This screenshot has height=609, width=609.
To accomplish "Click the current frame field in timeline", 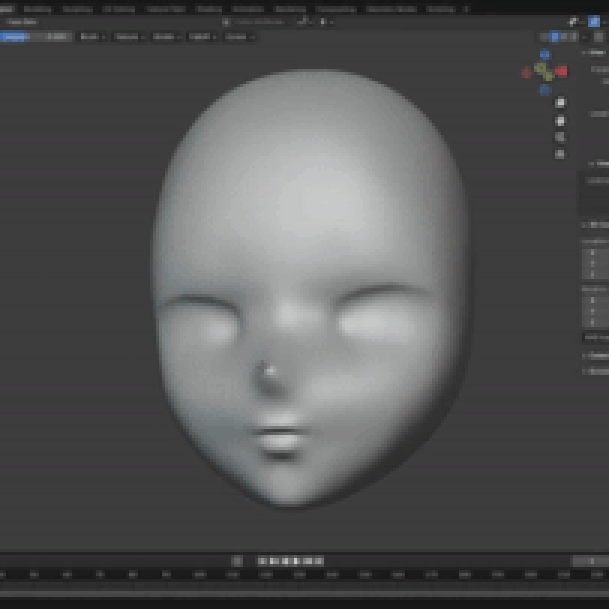I will click(590, 561).
